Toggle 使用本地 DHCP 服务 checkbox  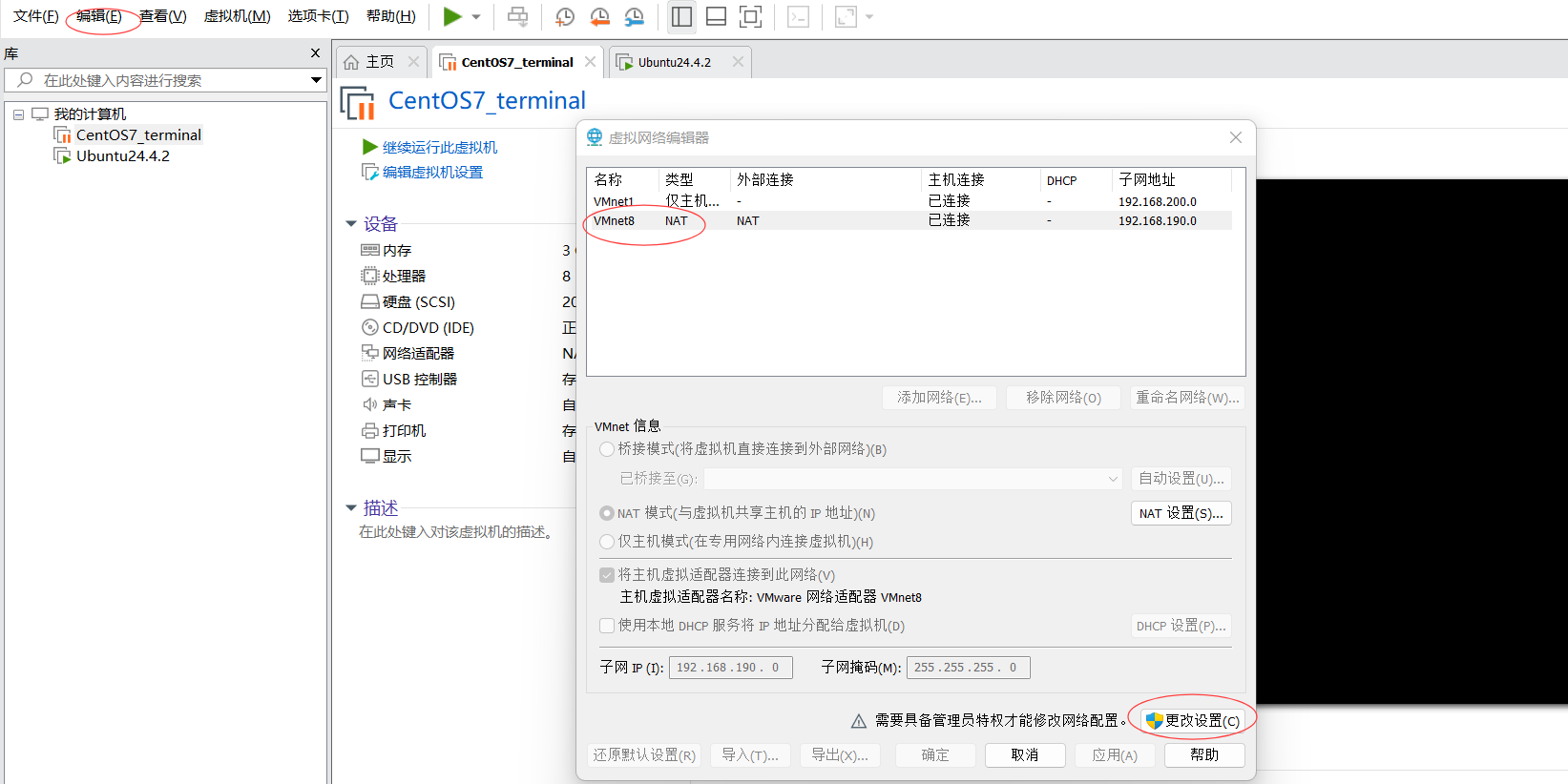[x=607, y=626]
